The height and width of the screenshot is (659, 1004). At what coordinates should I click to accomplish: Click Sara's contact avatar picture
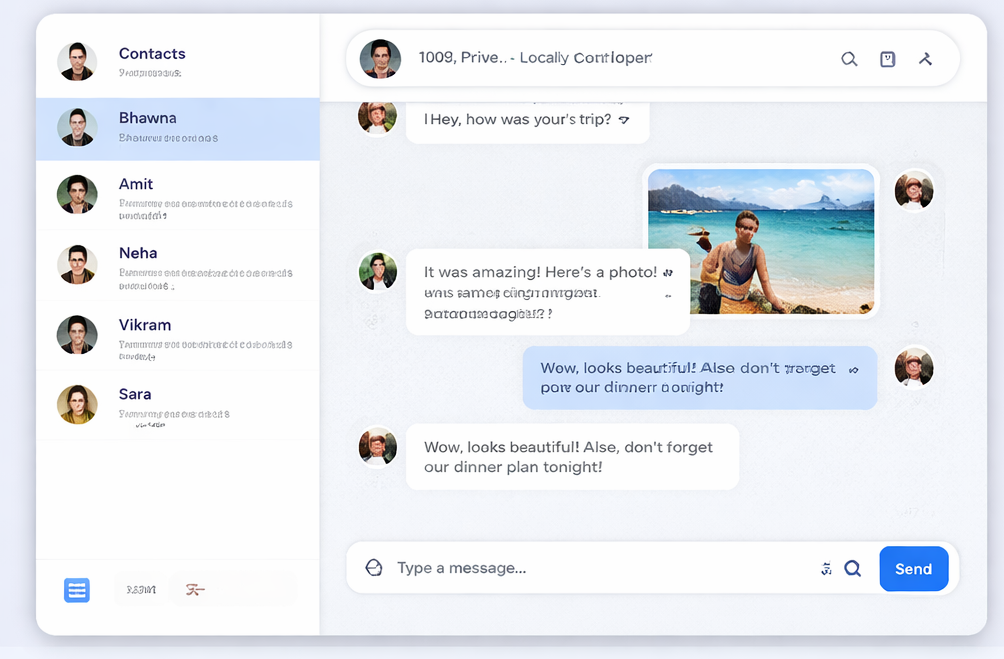[x=77, y=405]
